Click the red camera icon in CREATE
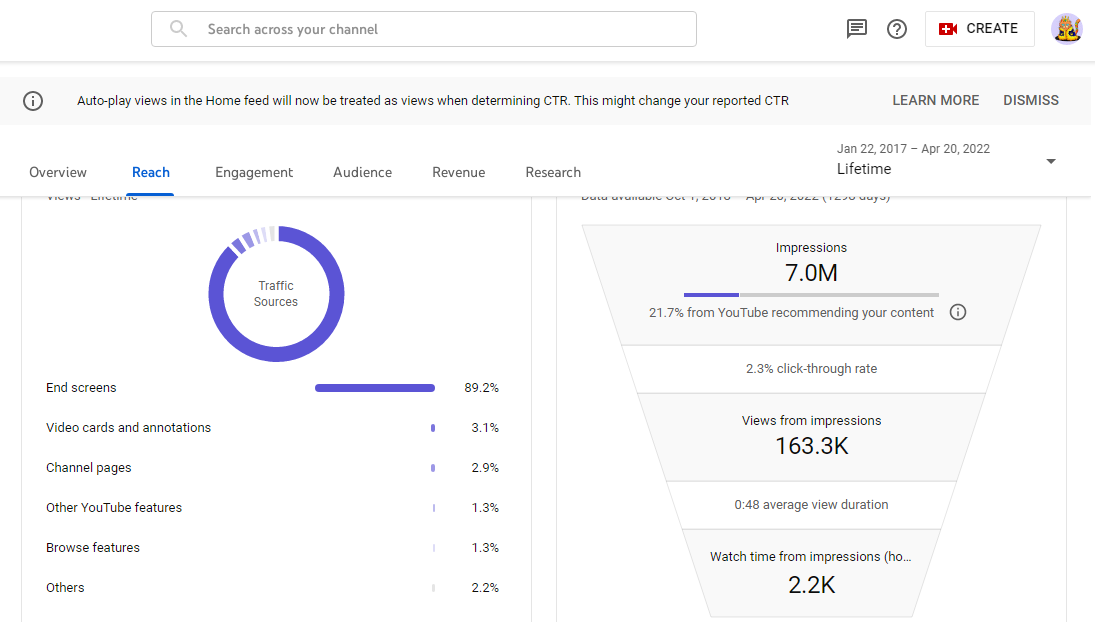1095x622 pixels. pos(948,29)
